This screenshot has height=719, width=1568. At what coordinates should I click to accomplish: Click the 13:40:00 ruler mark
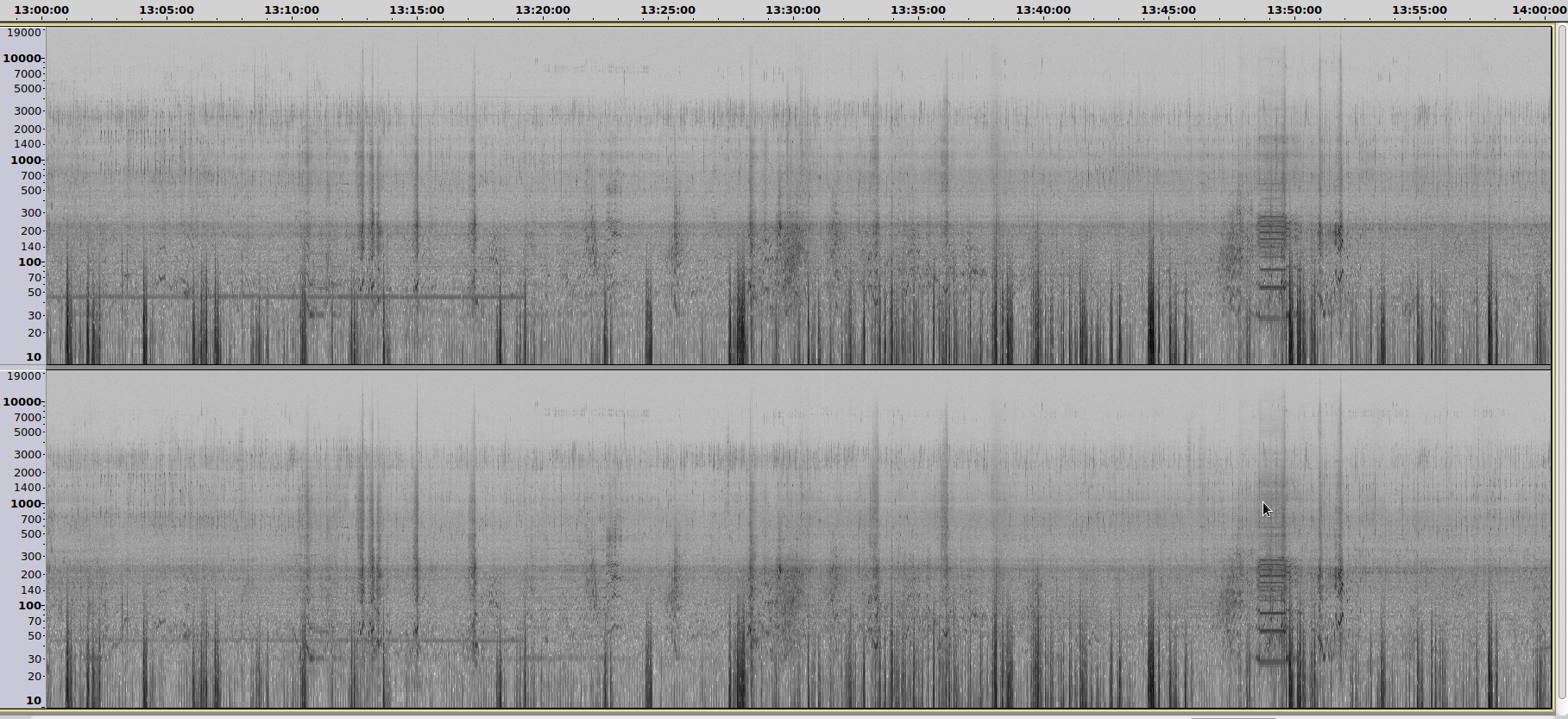click(x=1043, y=10)
